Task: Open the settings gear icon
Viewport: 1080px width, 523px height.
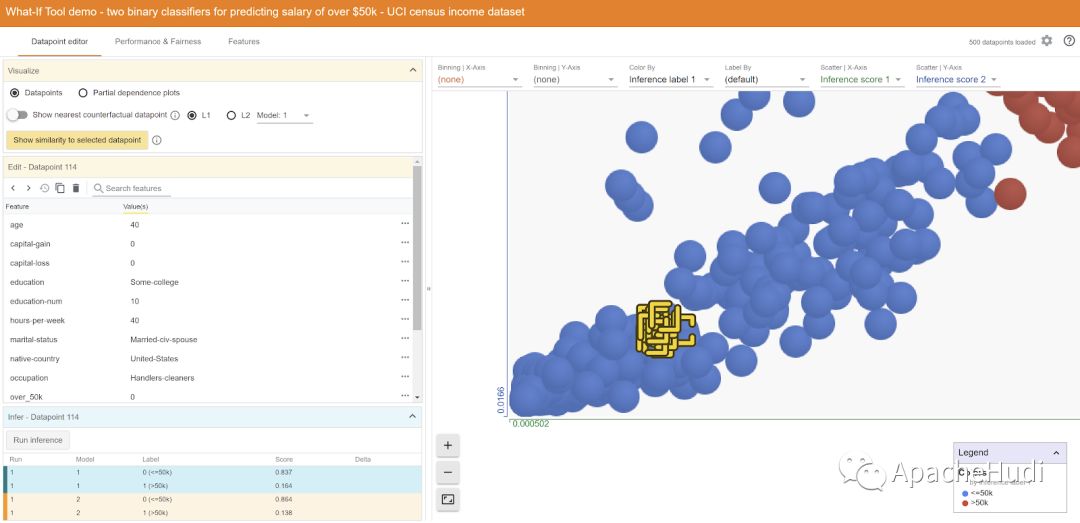Action: click(1046, 41)
